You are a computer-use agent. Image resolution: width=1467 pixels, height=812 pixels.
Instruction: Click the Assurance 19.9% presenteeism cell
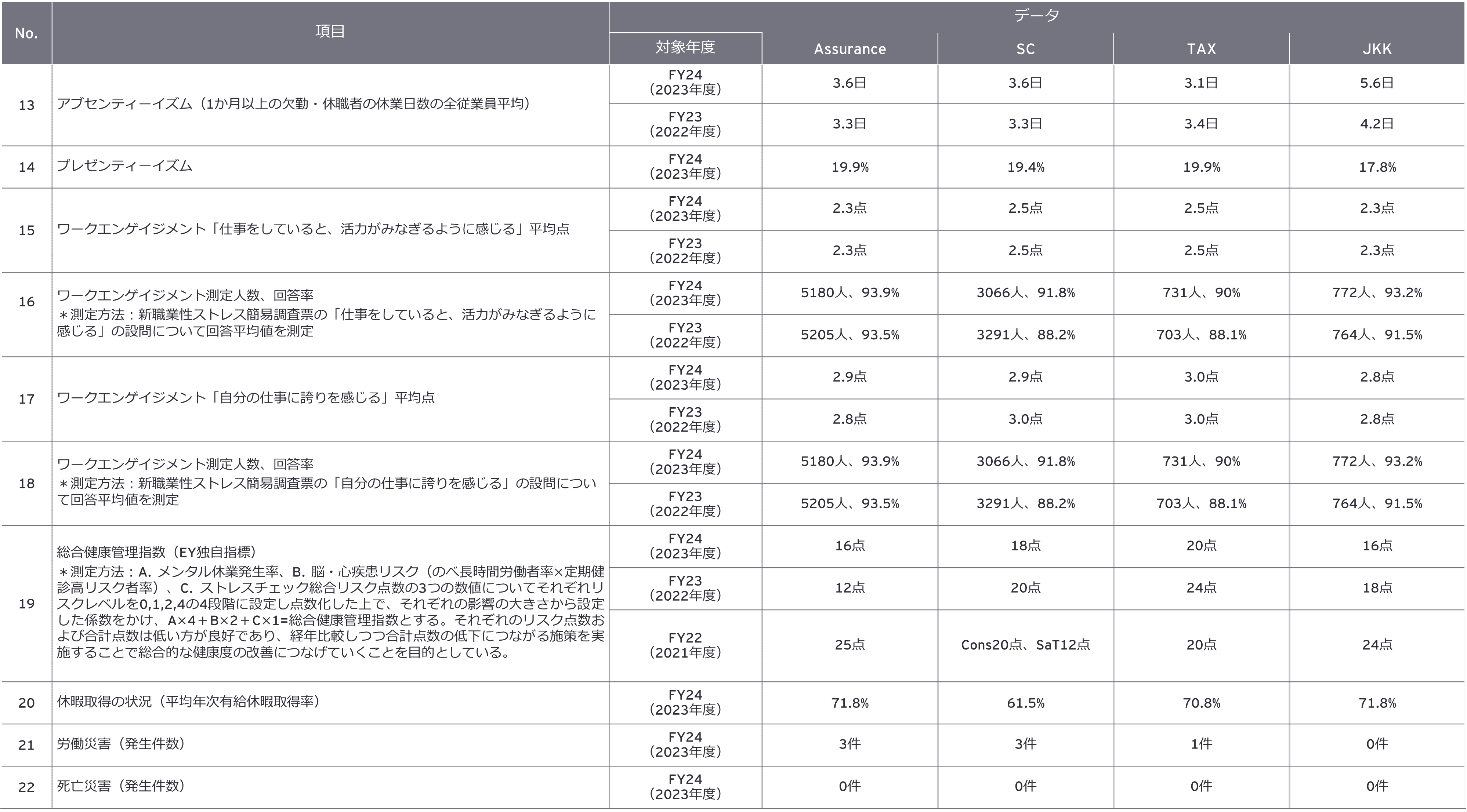pos(849,167)
